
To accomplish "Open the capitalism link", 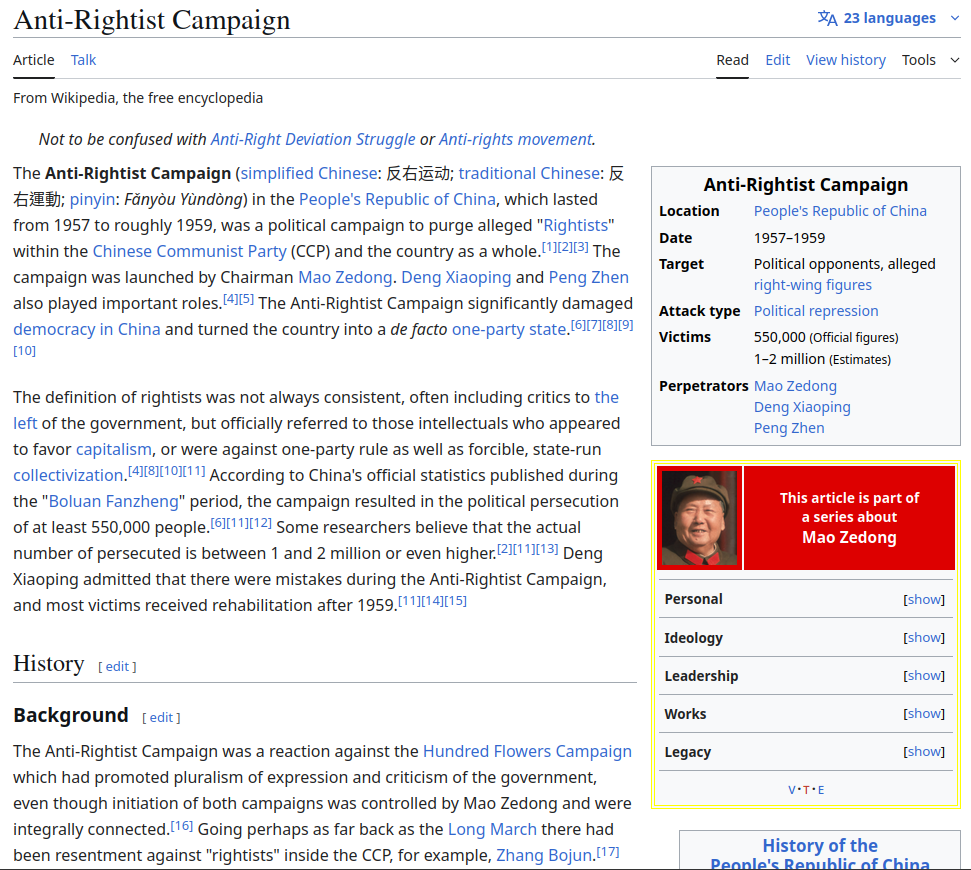I will 113,450.
